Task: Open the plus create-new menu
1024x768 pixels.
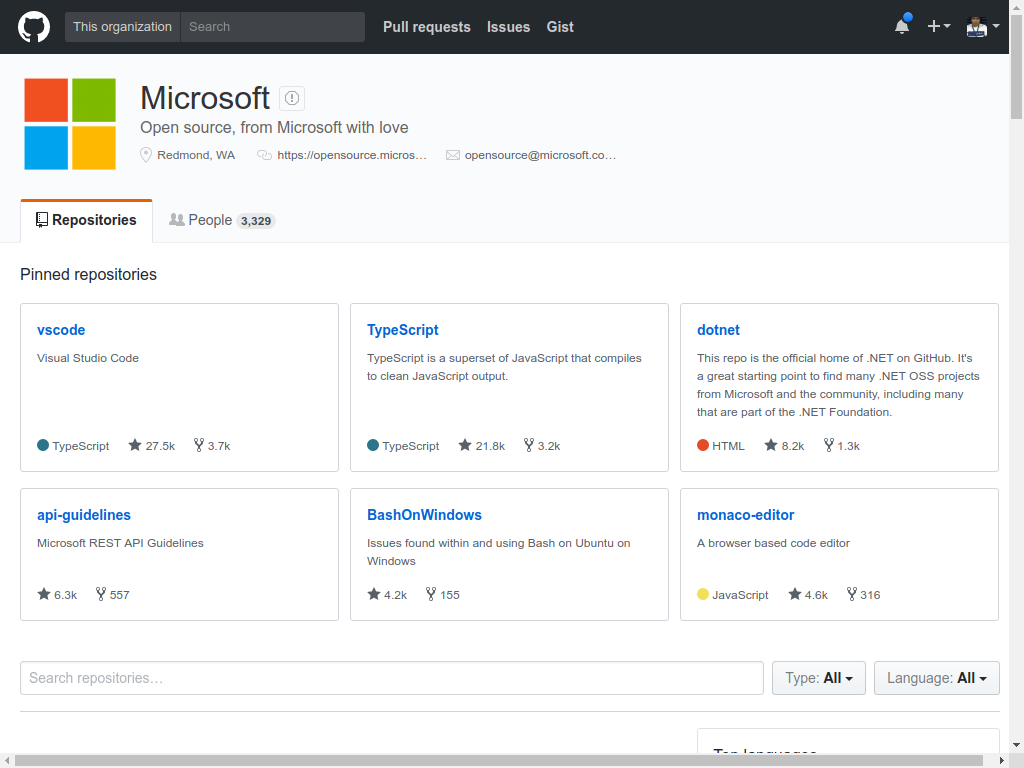Action: (x=938, y=26)
